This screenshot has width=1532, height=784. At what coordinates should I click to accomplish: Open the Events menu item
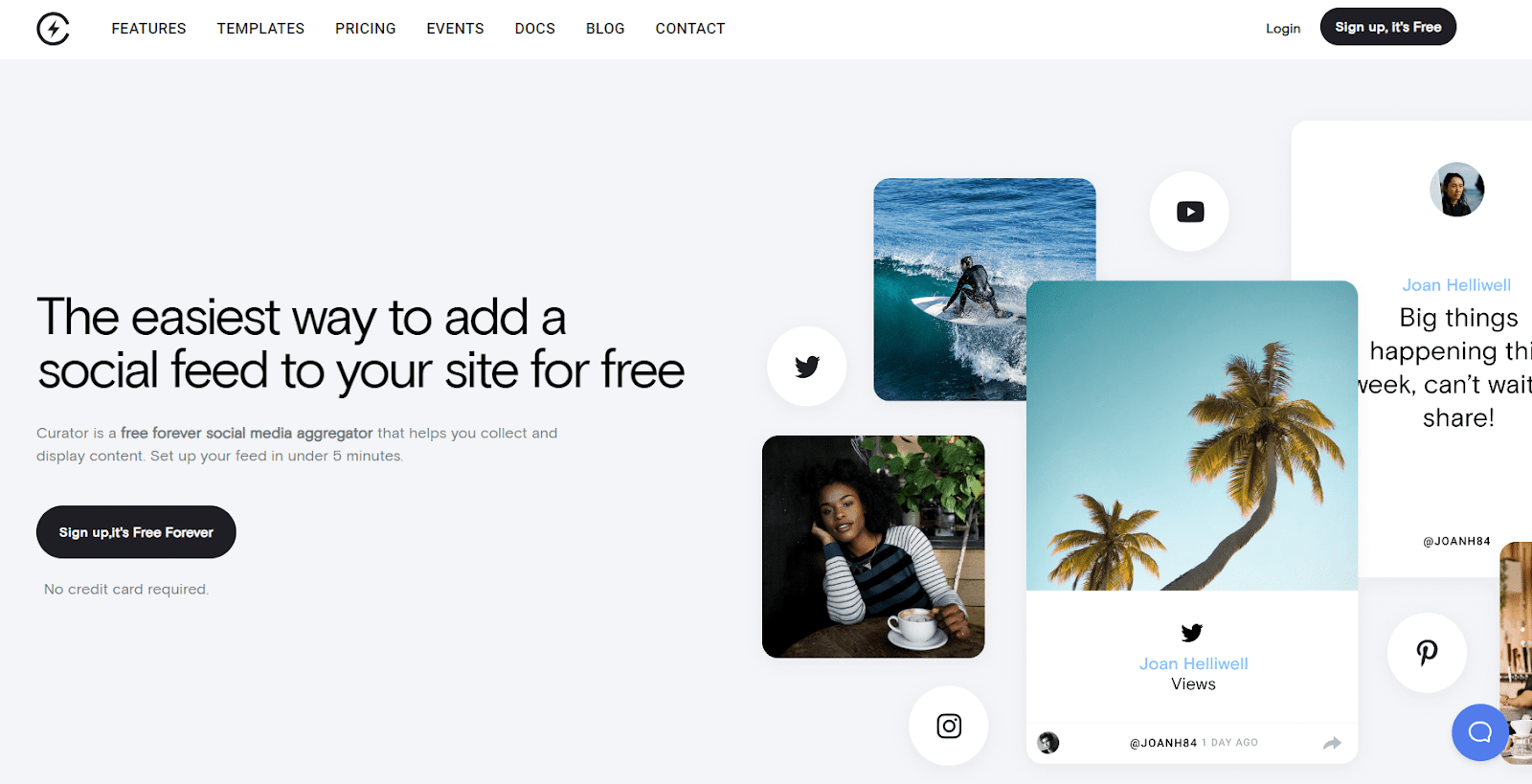pos(455,29)
